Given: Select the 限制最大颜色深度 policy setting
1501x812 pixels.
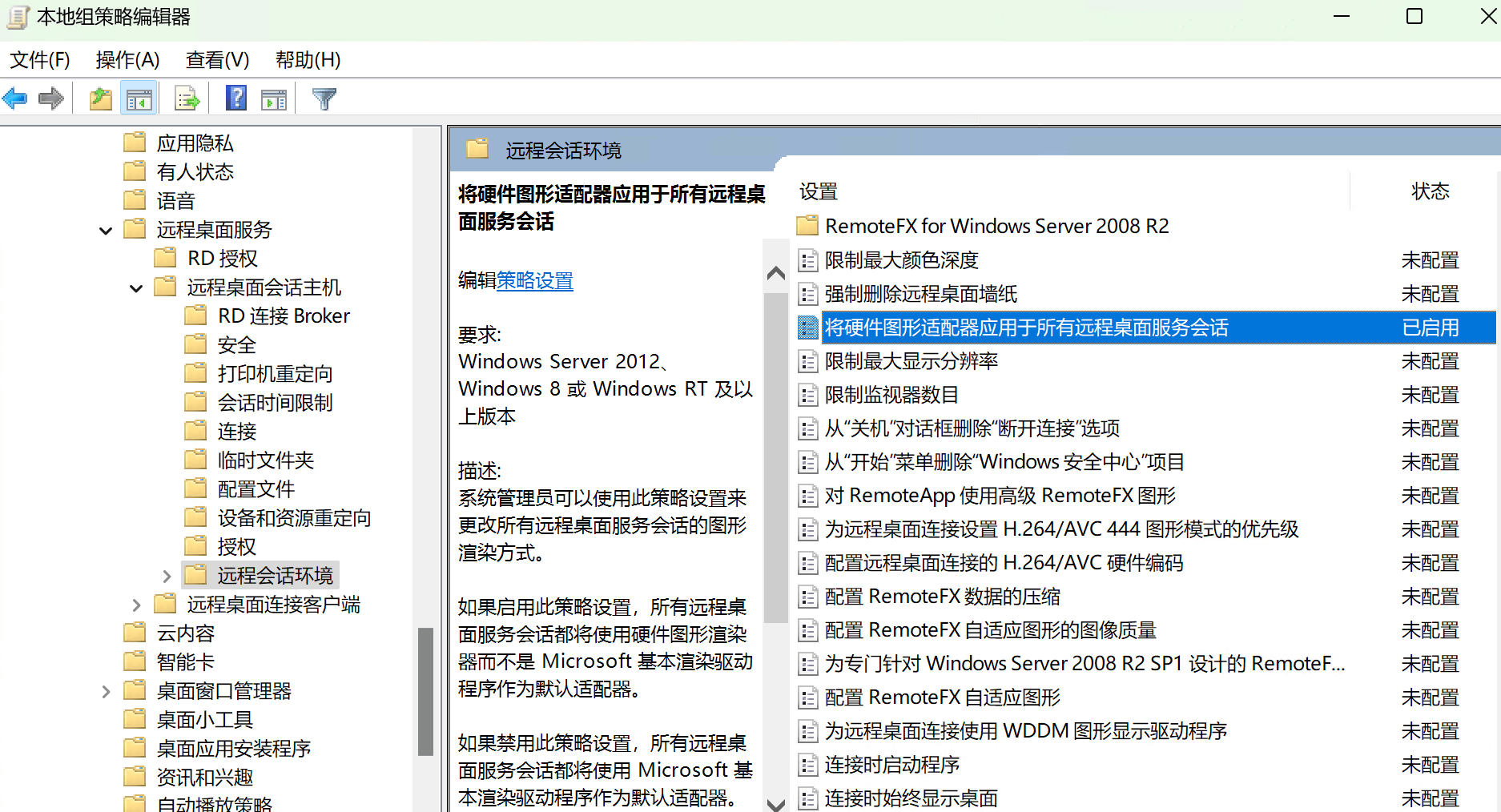Looking at the screenshot, I should pyautogui.click(x=902, y=260).
